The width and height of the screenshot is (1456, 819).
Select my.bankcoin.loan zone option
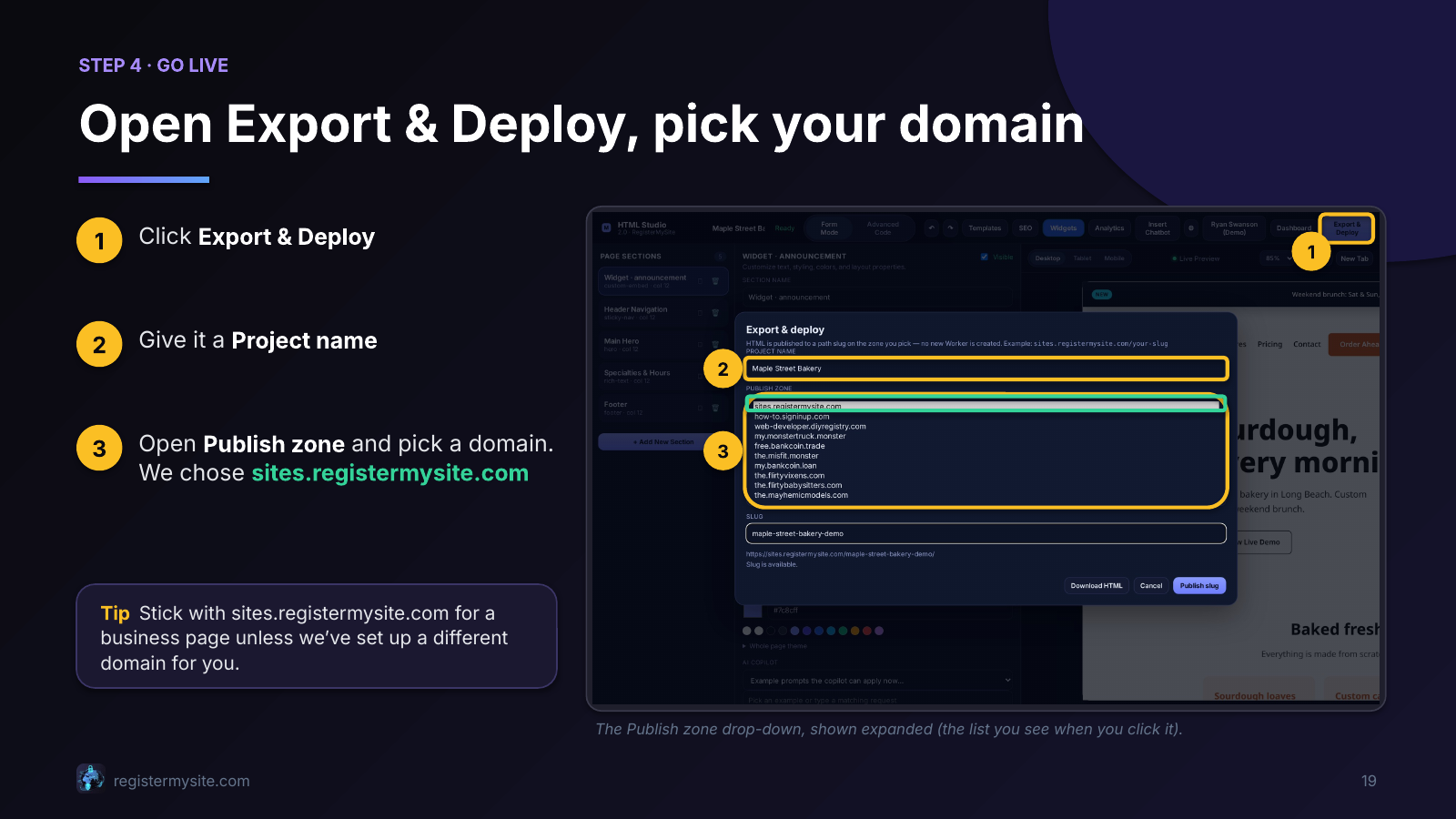986,466
